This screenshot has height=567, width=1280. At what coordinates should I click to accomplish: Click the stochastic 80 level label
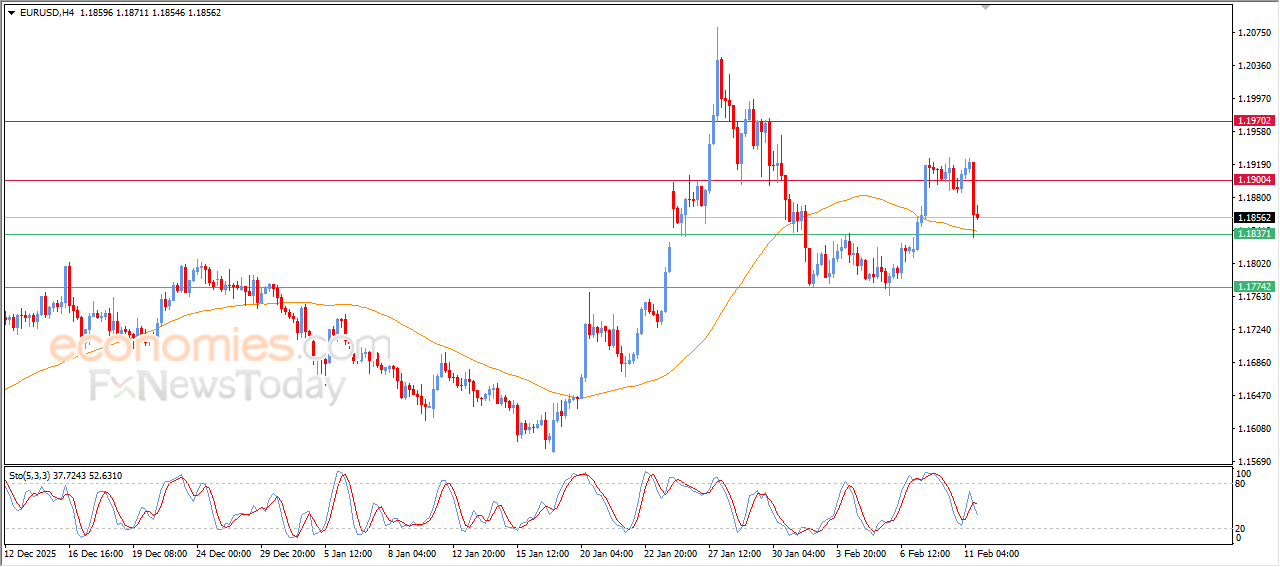[1243, 484]
